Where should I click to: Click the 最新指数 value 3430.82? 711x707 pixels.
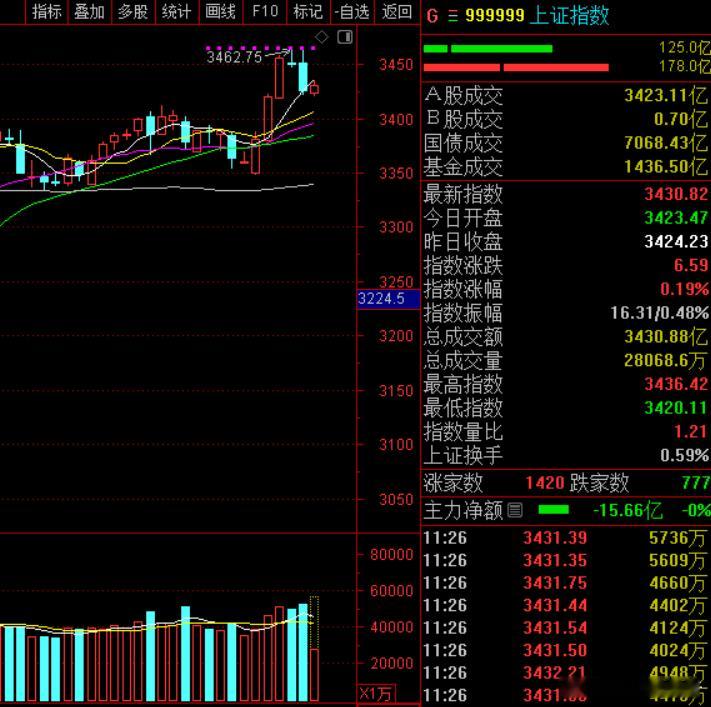676,194
